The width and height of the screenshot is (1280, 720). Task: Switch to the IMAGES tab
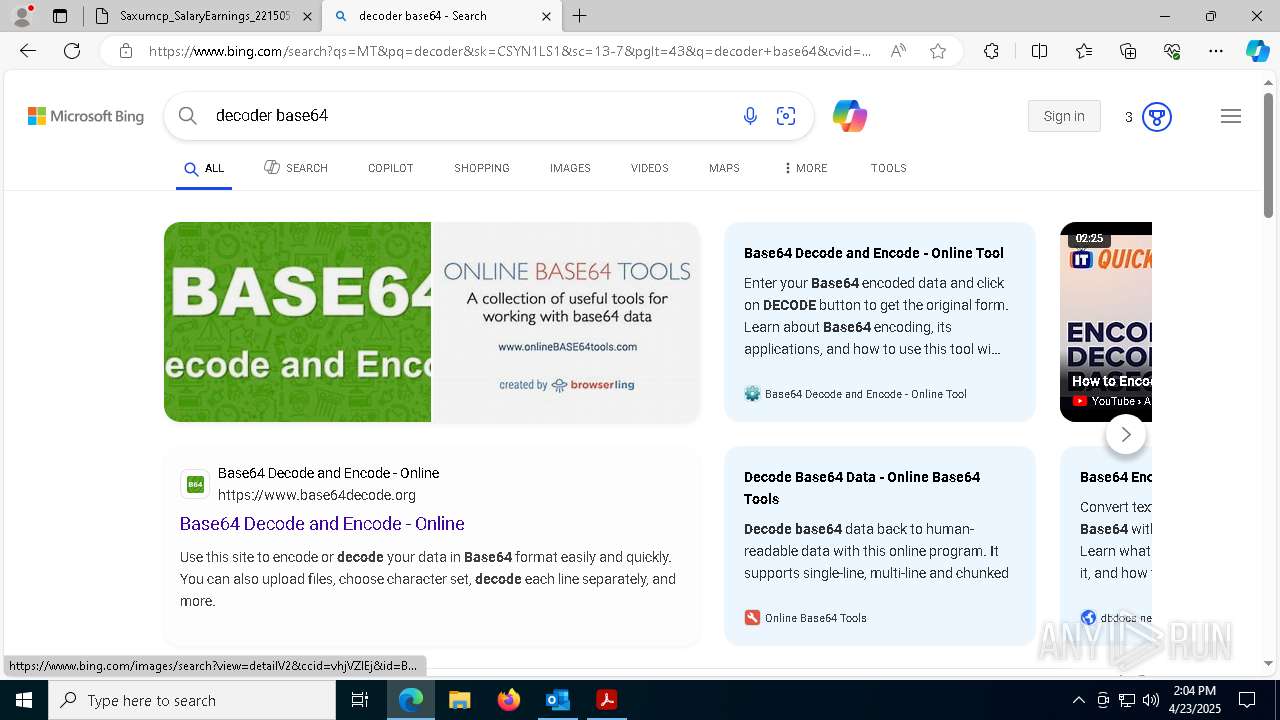570,168
